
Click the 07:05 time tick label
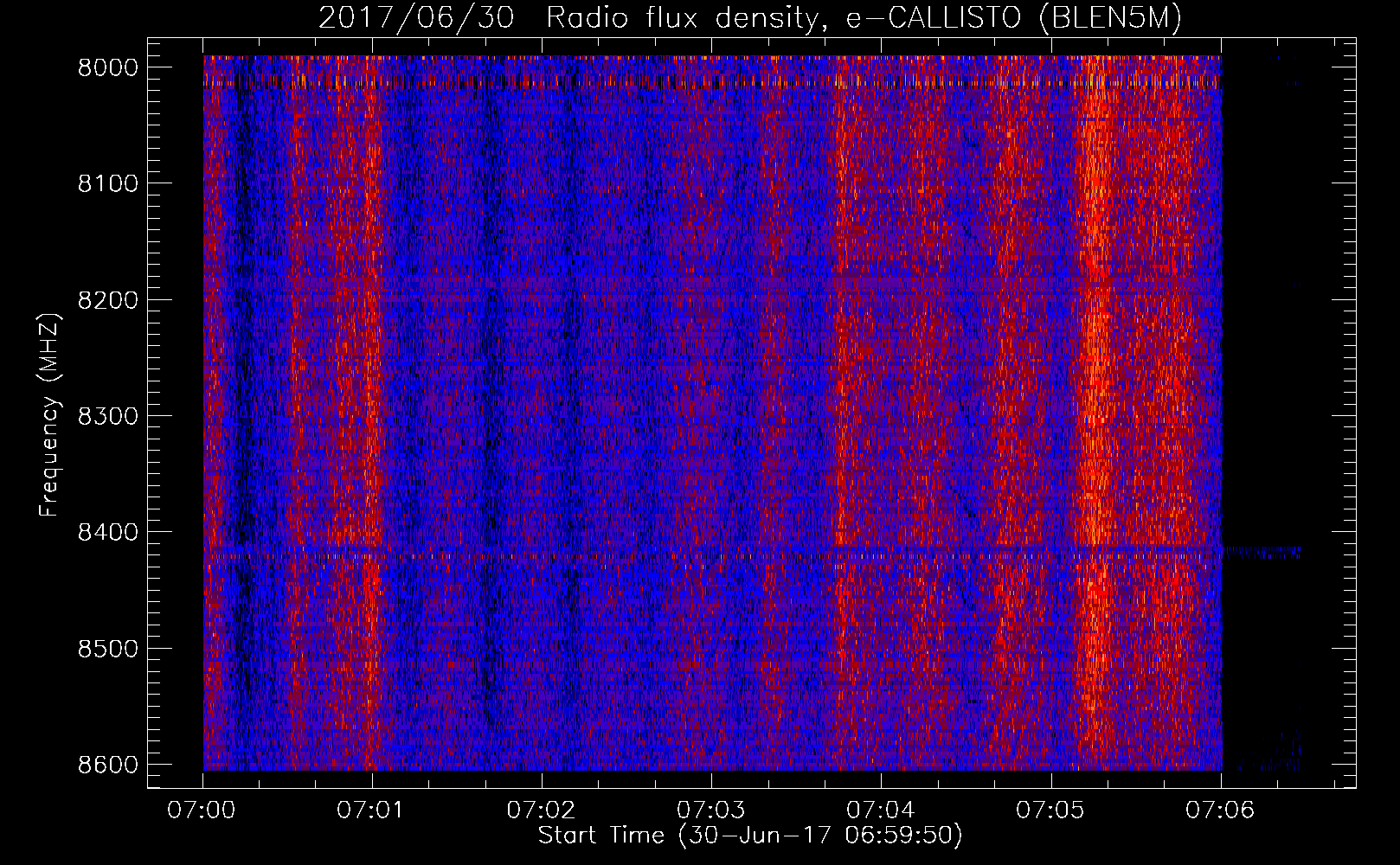coord(1050,810)
